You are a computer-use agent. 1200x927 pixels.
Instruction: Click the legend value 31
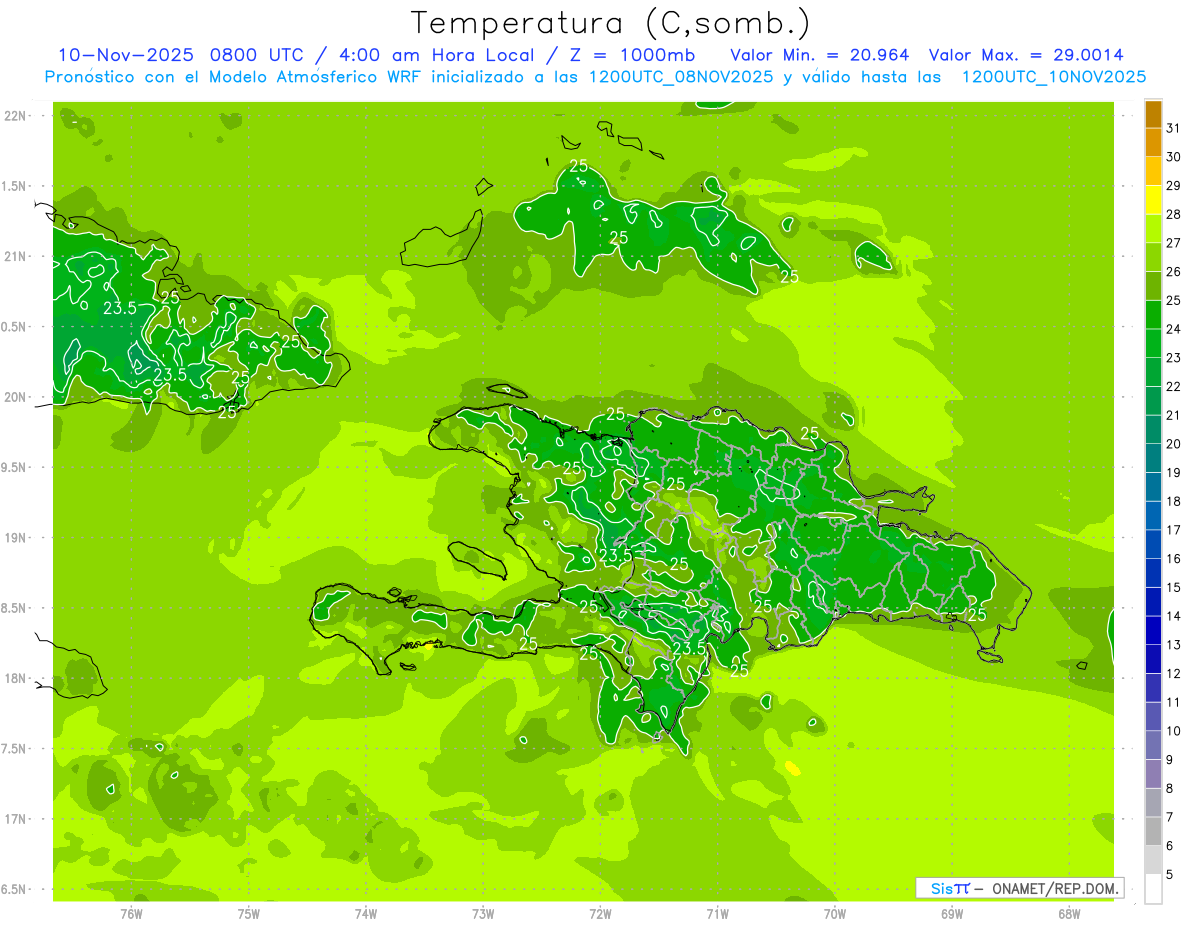[1174, 128]
